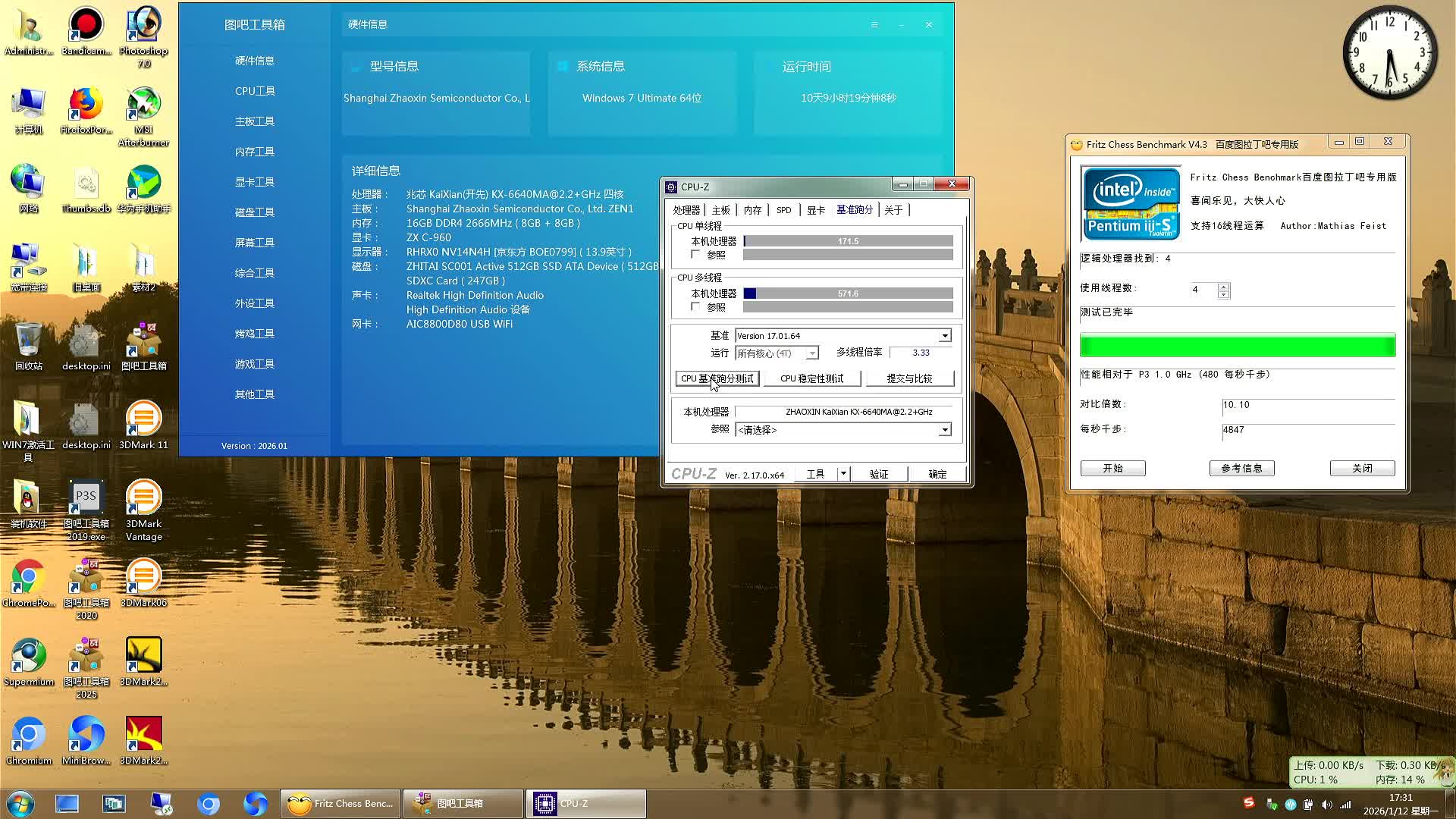The height and width of the screenshot is (819, 1456).
Task: Enable 参照 checkbox in CPU 单线程 section
Action: tap(695, 255)
